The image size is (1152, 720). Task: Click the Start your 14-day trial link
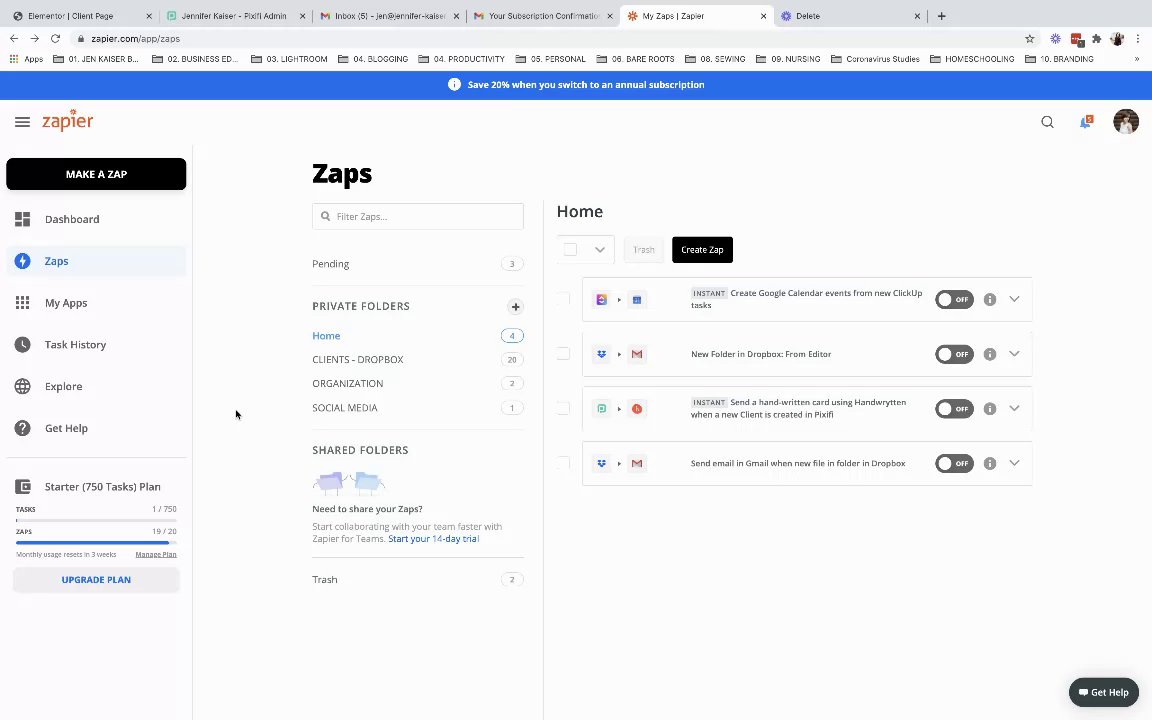click(x=433, y=539)
